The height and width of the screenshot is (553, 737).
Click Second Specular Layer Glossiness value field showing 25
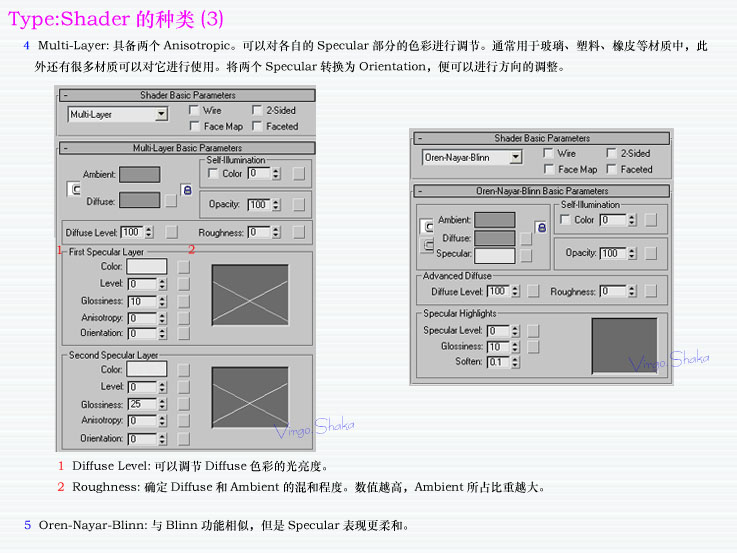tap(142, 404)
